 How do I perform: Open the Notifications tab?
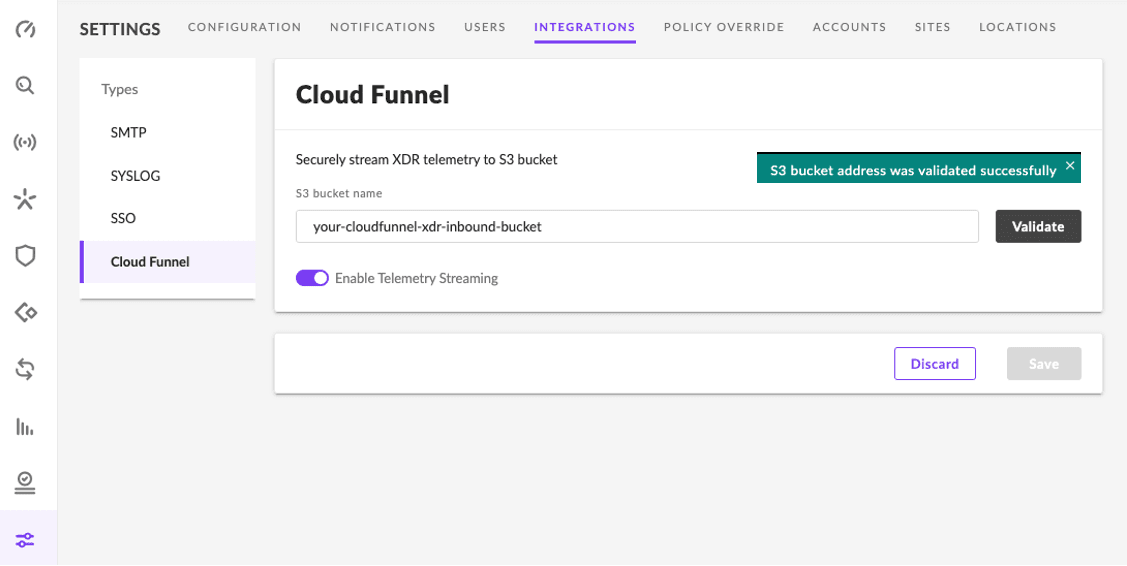pos(382,27)
